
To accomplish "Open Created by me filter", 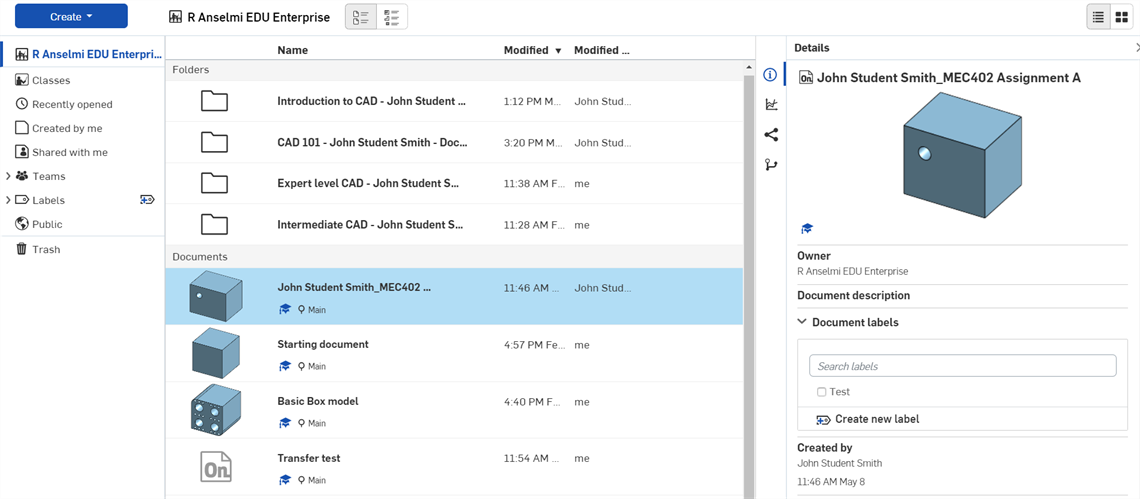I will coord(67,128).
